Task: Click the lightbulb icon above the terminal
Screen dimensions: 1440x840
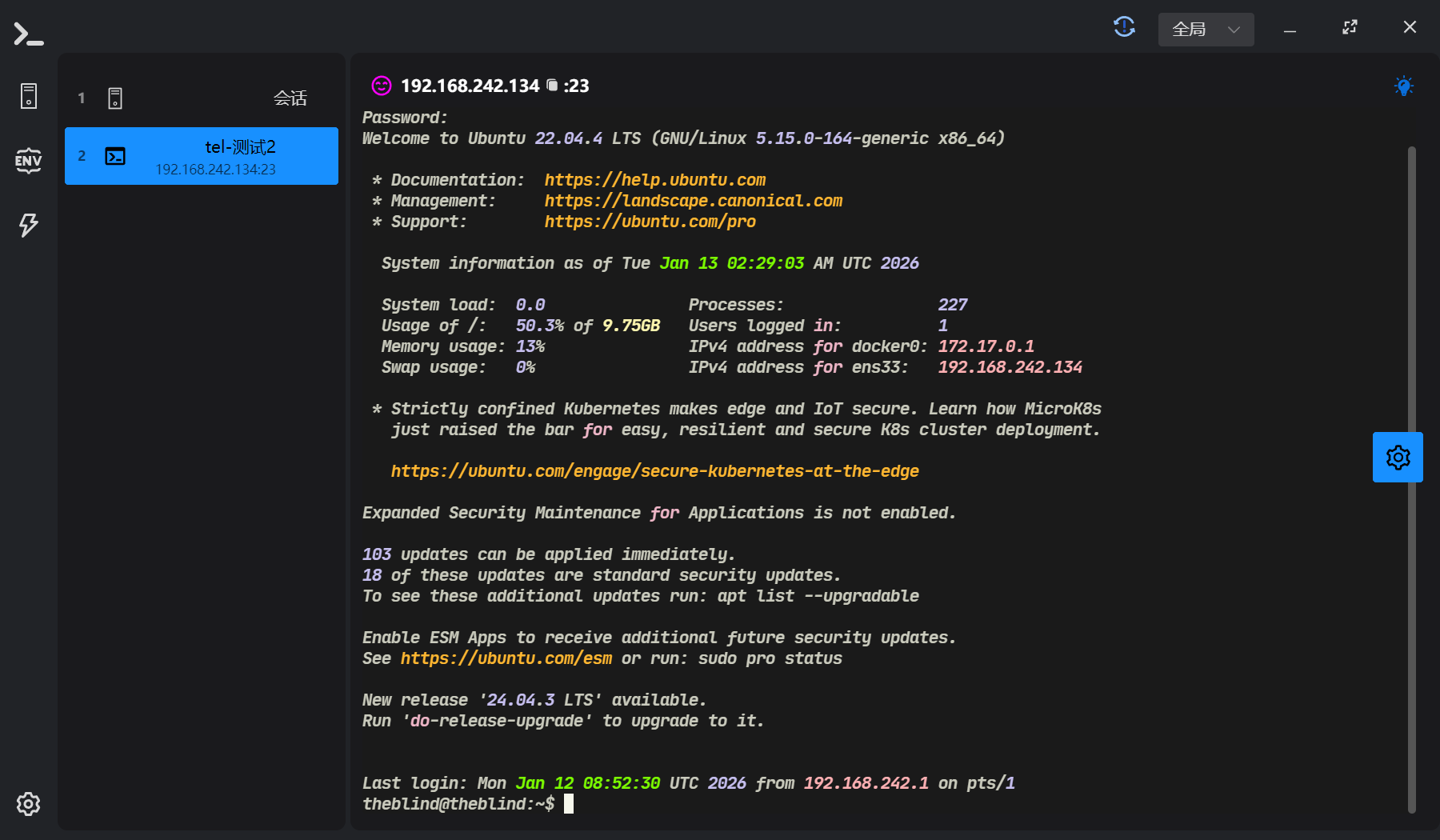Action: (x=1403, y=86)
